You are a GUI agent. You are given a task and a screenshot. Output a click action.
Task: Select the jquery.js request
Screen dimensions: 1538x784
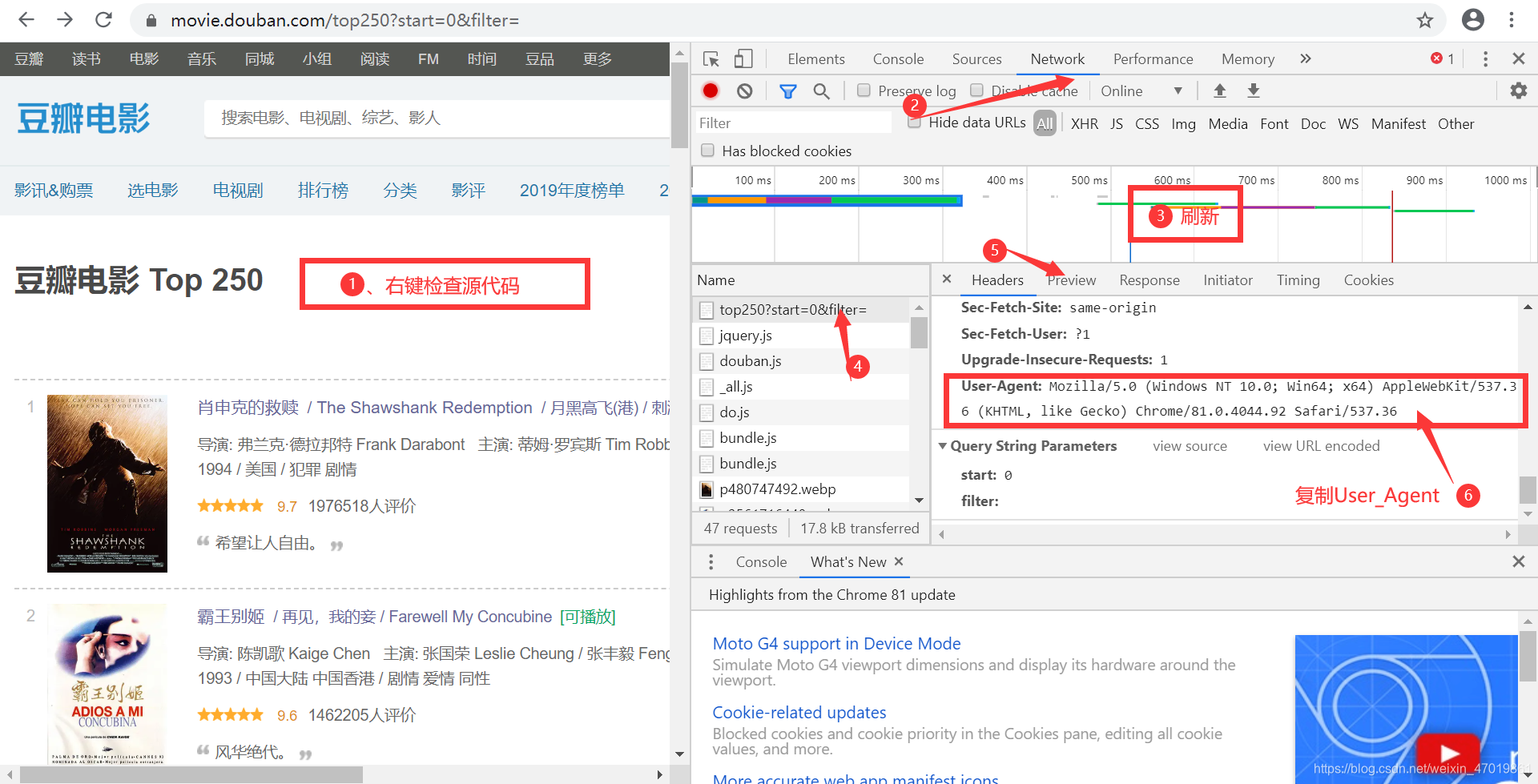pos(801,336)
